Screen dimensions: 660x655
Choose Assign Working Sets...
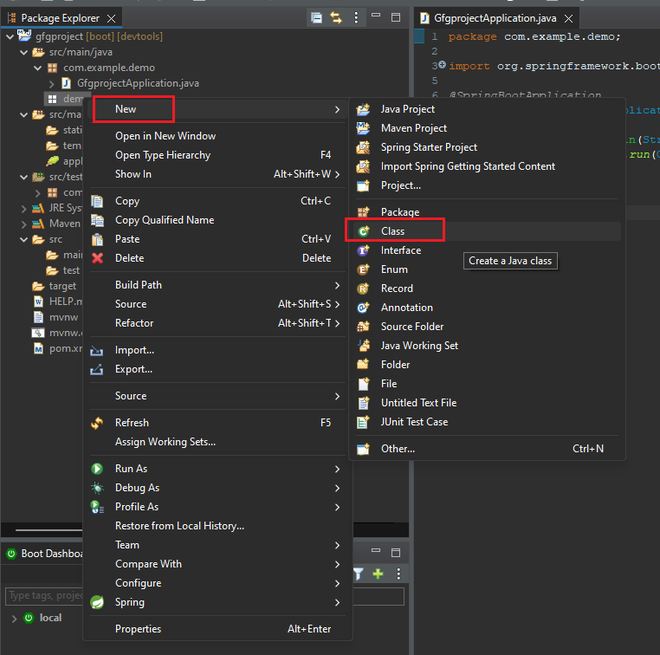(x=165, y=442)
